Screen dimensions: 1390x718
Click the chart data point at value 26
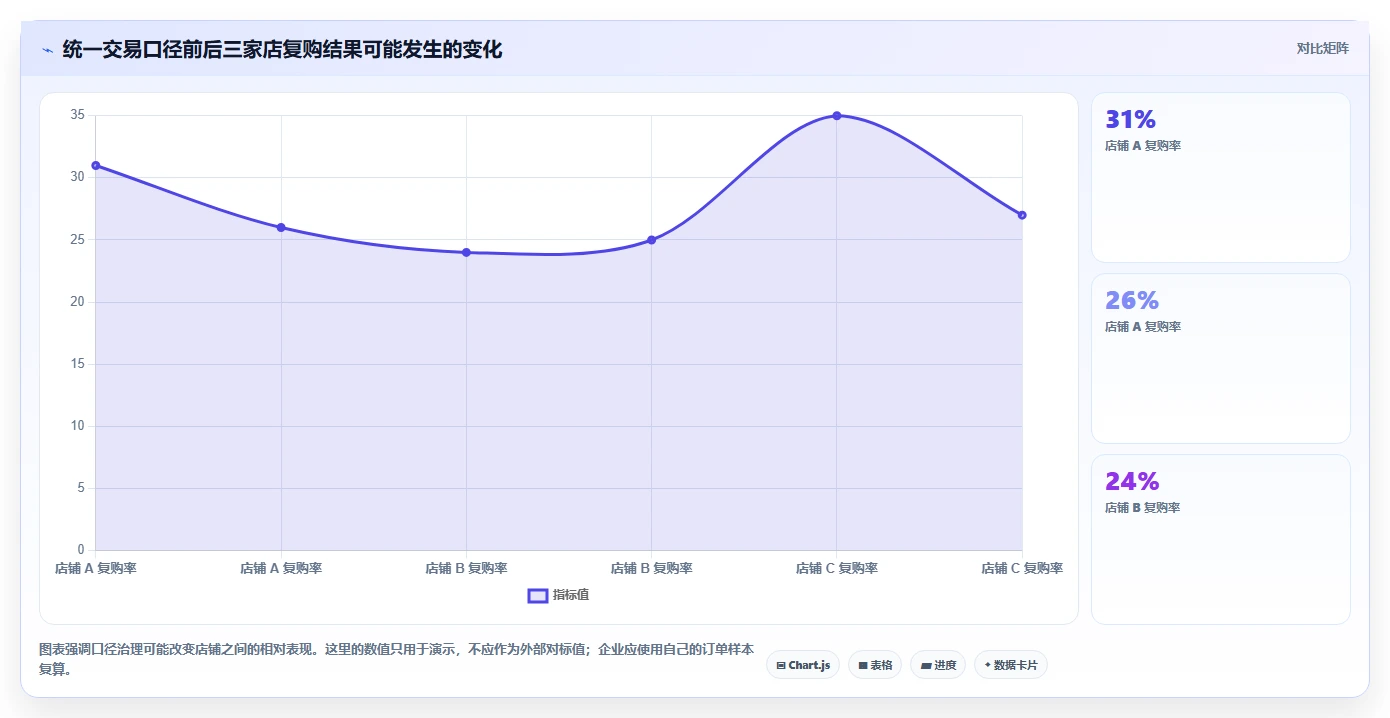pyautogui.click(x=281, y=227)
